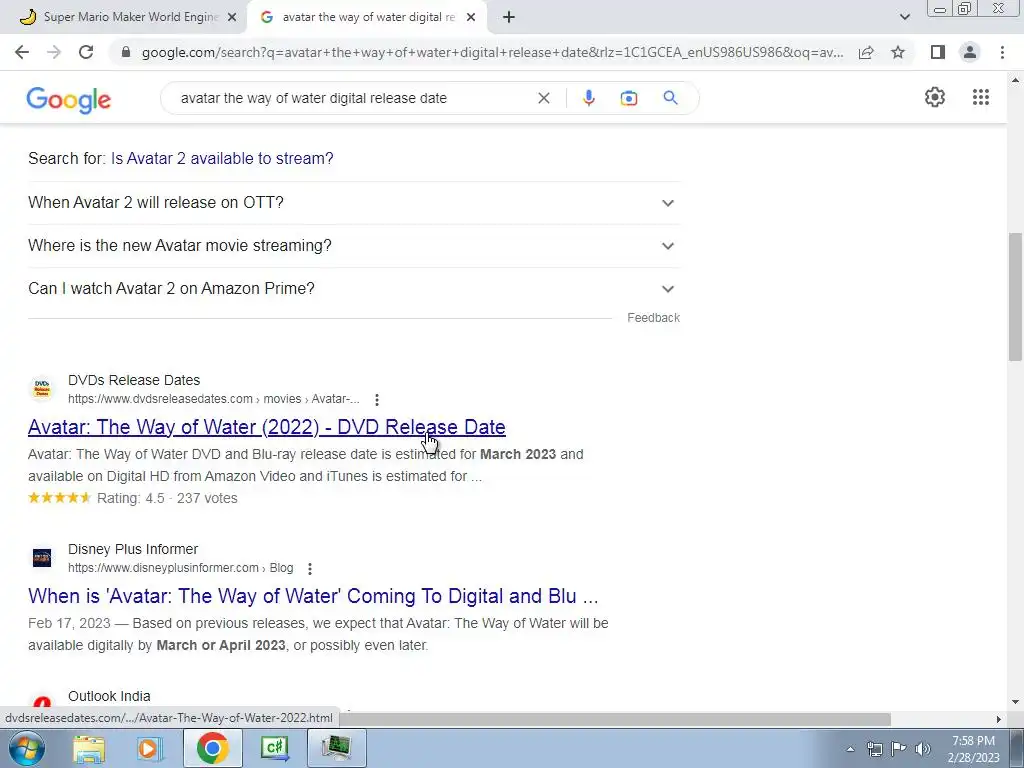Open Google quick settings gear

coord(935,97)
